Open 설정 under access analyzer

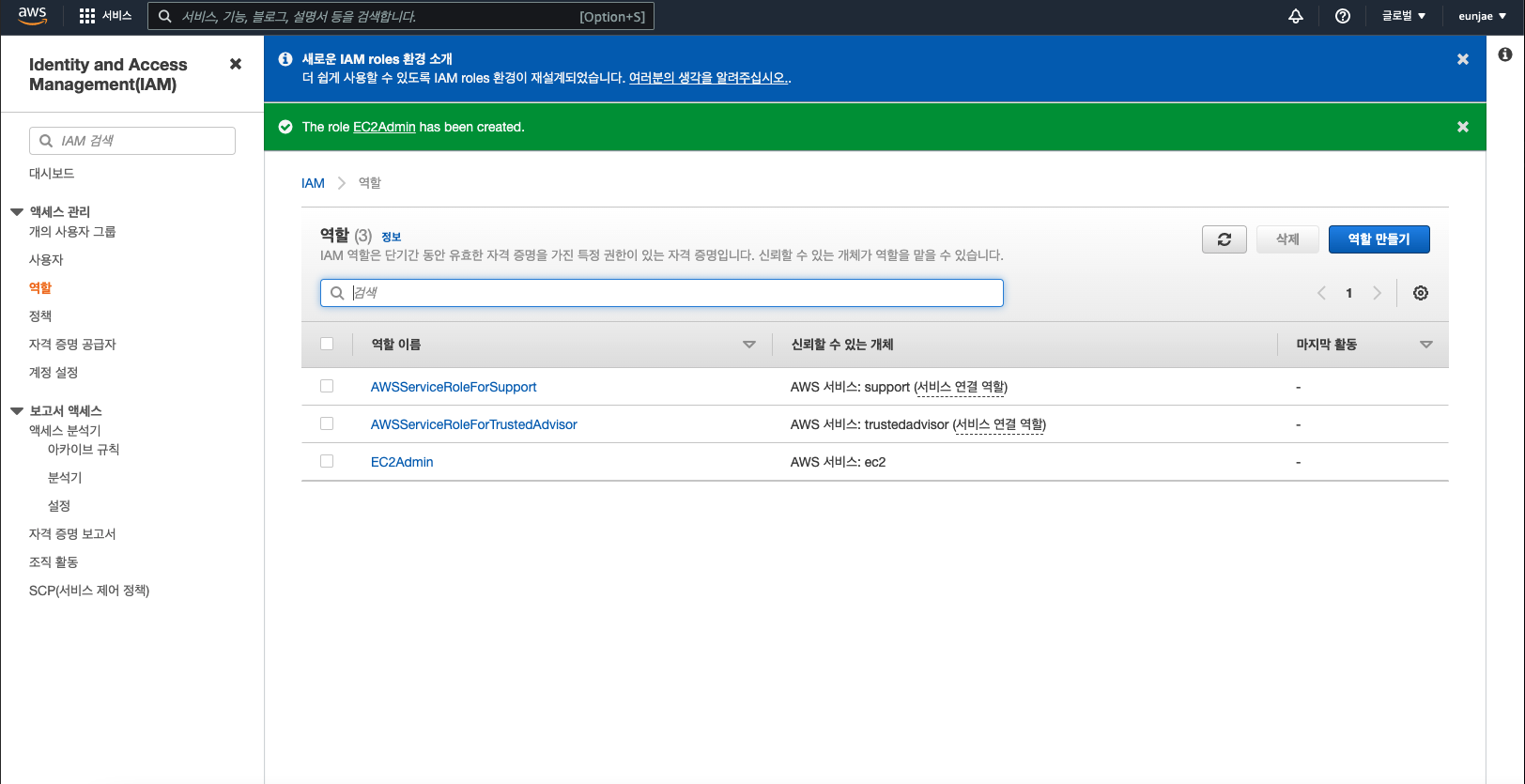coord(59,506)
